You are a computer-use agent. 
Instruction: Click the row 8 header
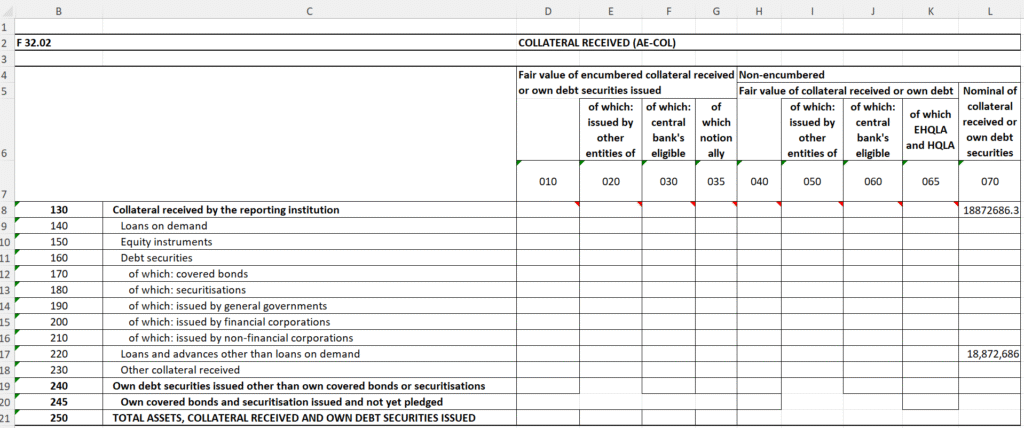(x=5, y=210)
